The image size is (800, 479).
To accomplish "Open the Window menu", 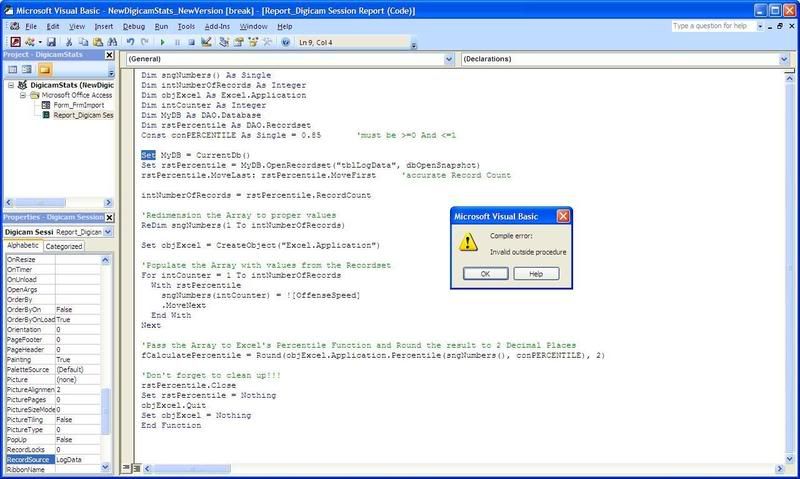I will [x=253, y=27].
